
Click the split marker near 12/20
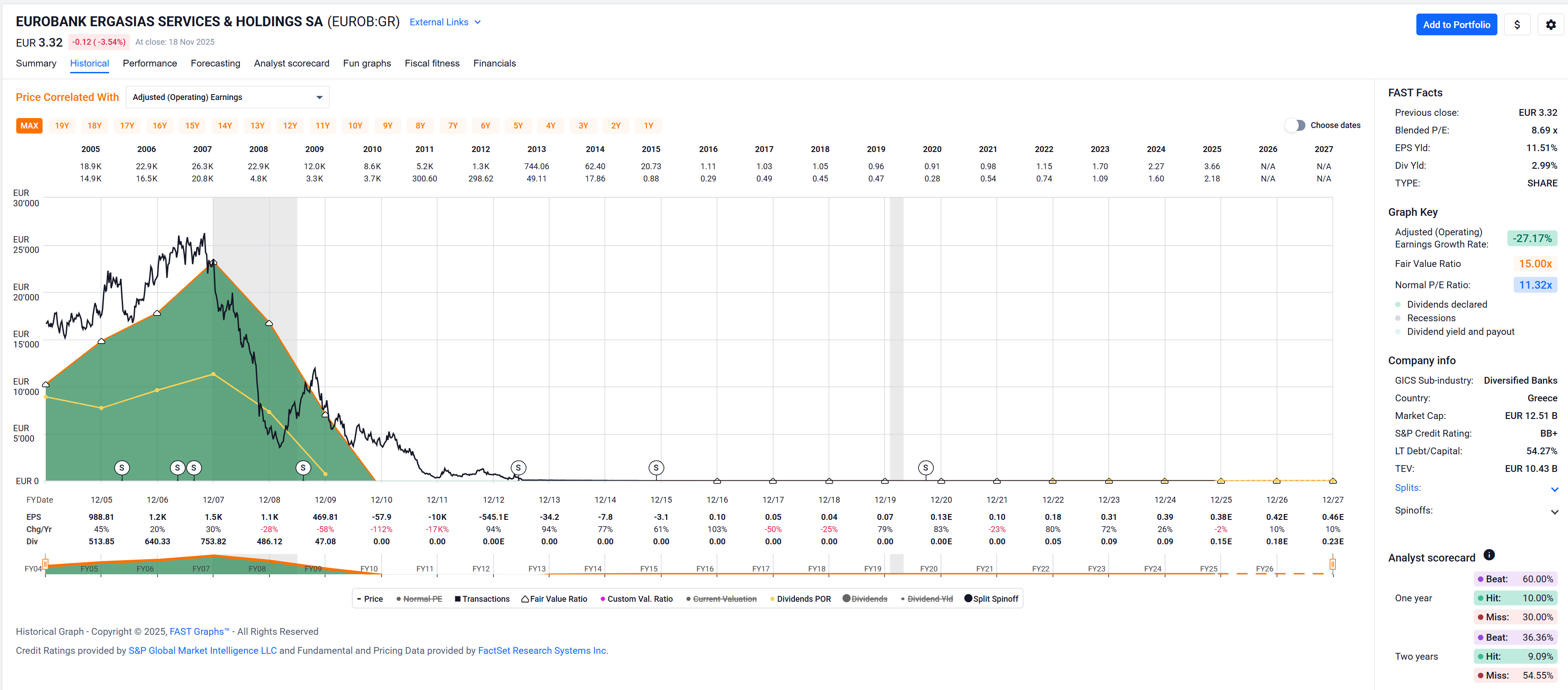pyautogui.click(x=925, y=467)
